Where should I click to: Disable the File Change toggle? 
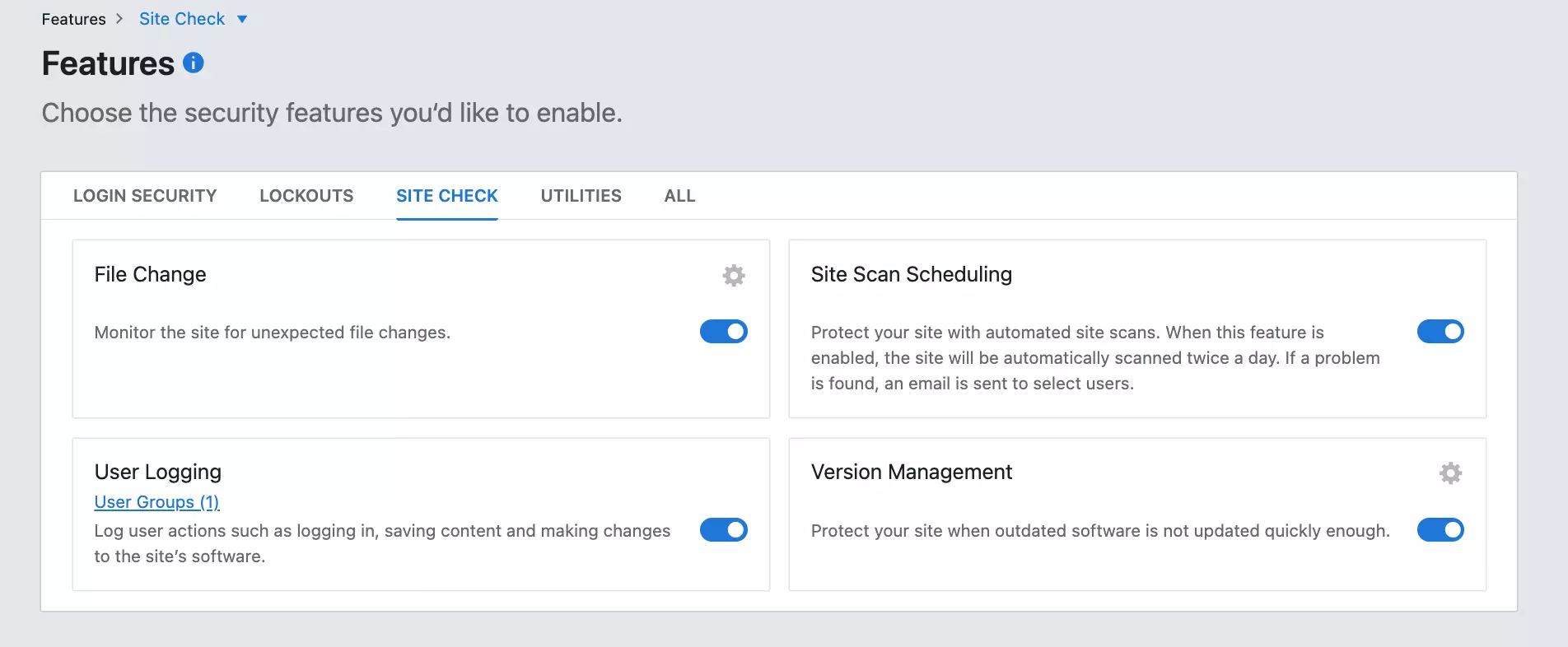[723, 332]
